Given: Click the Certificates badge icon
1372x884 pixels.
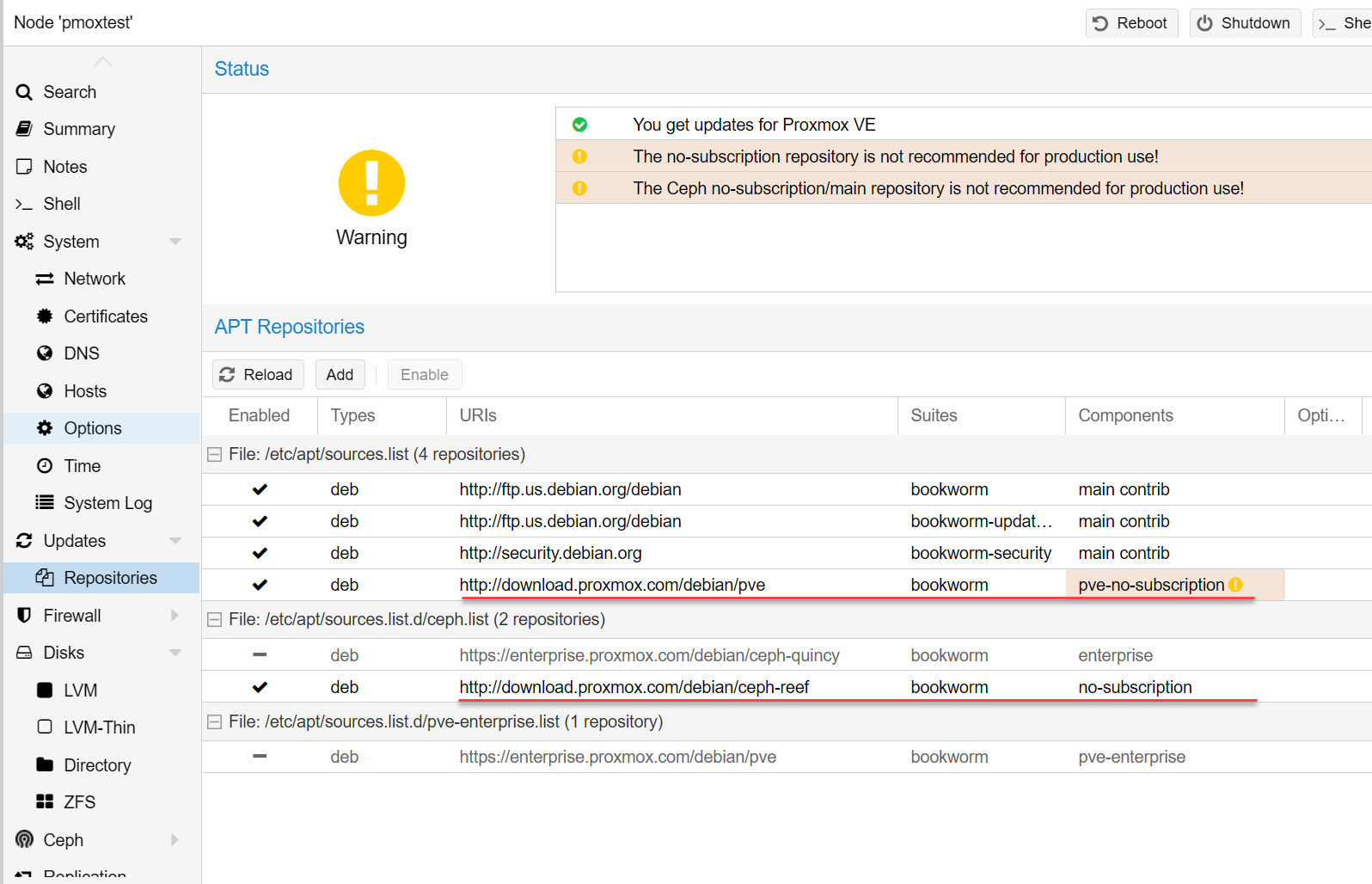Looking at the screenshot, I should coord(45,316).
